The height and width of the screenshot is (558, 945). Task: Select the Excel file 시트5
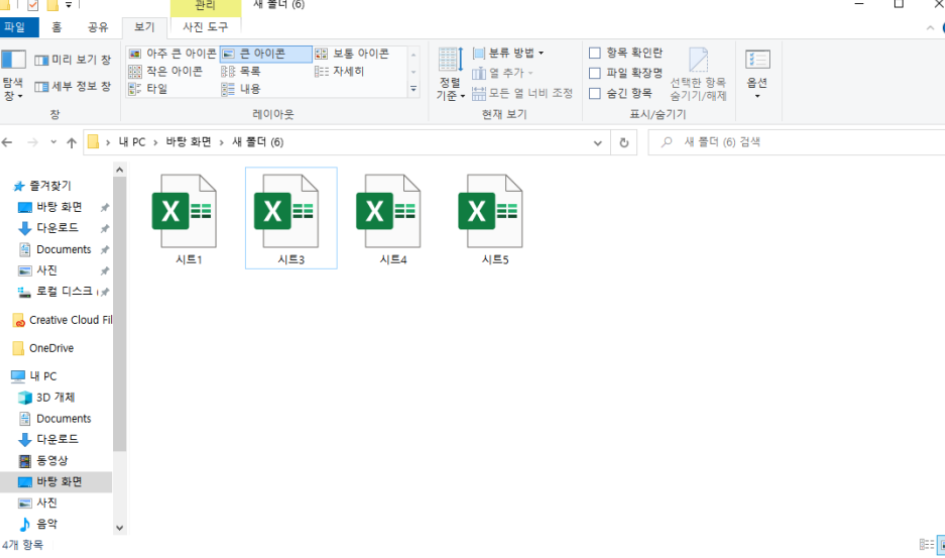coord(495,219)
